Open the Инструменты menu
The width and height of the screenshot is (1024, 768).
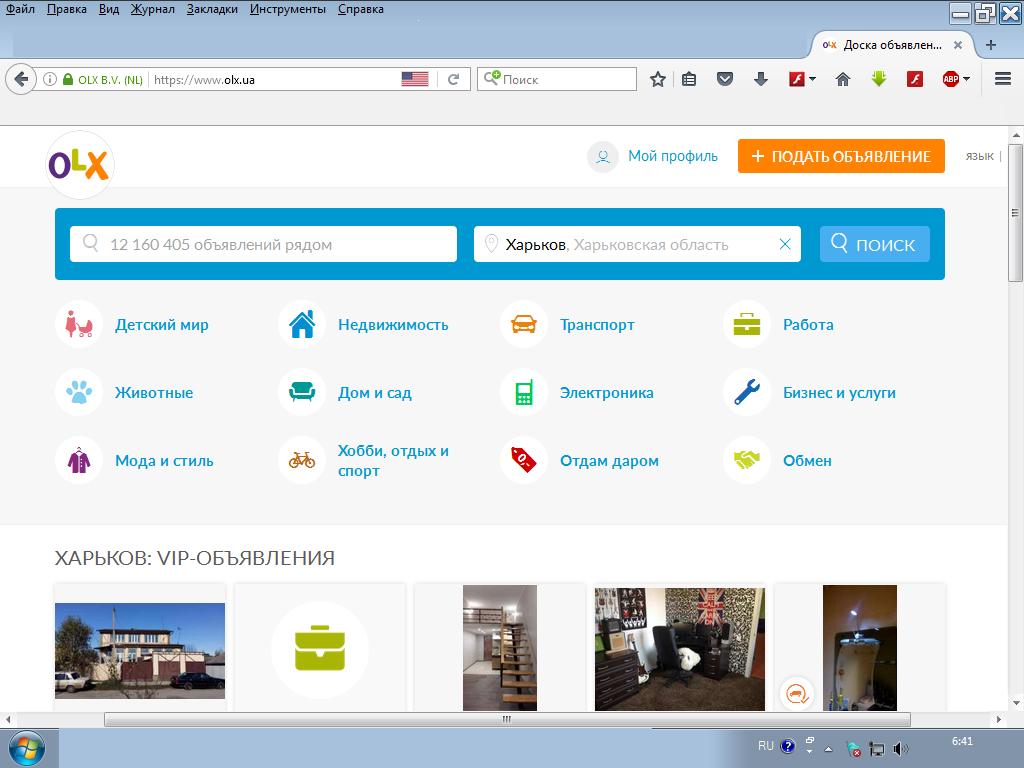pos(287,9)
